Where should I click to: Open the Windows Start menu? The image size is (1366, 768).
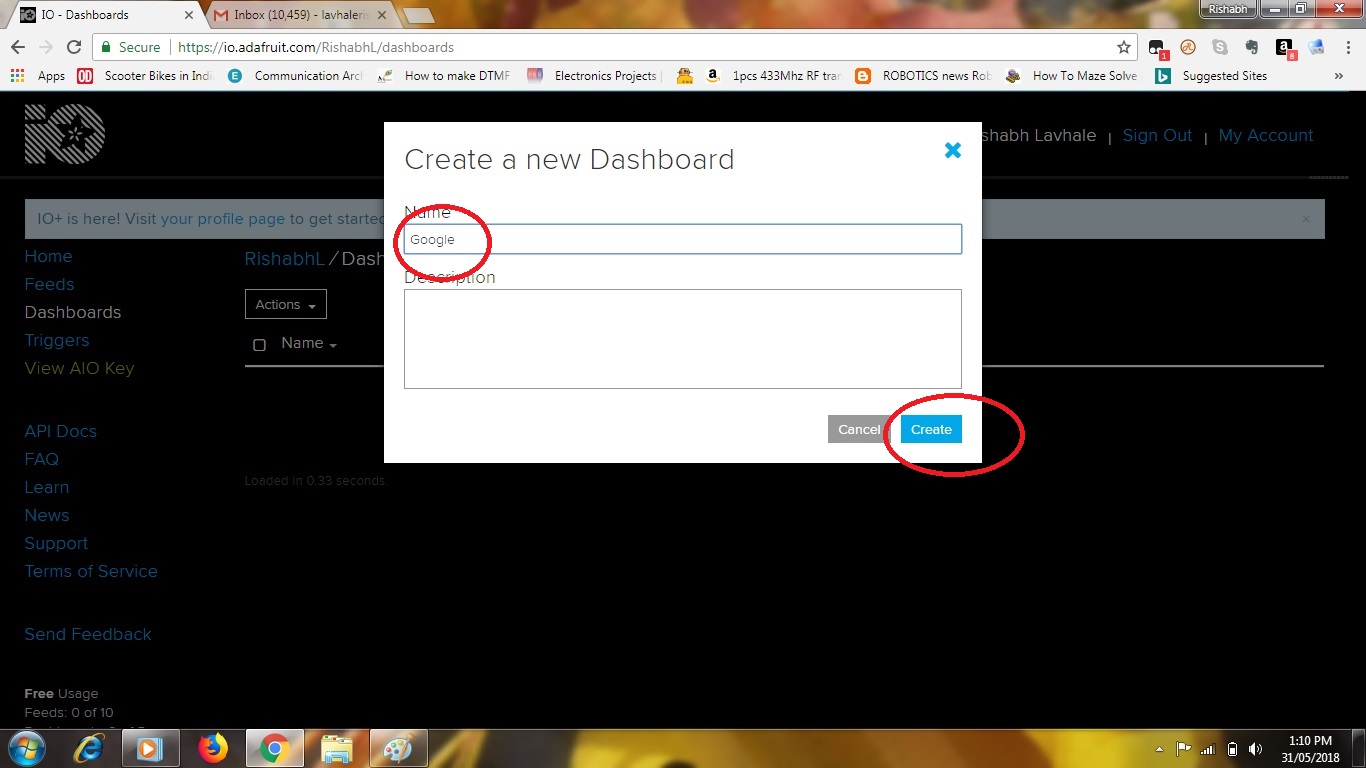coord(25,748)
